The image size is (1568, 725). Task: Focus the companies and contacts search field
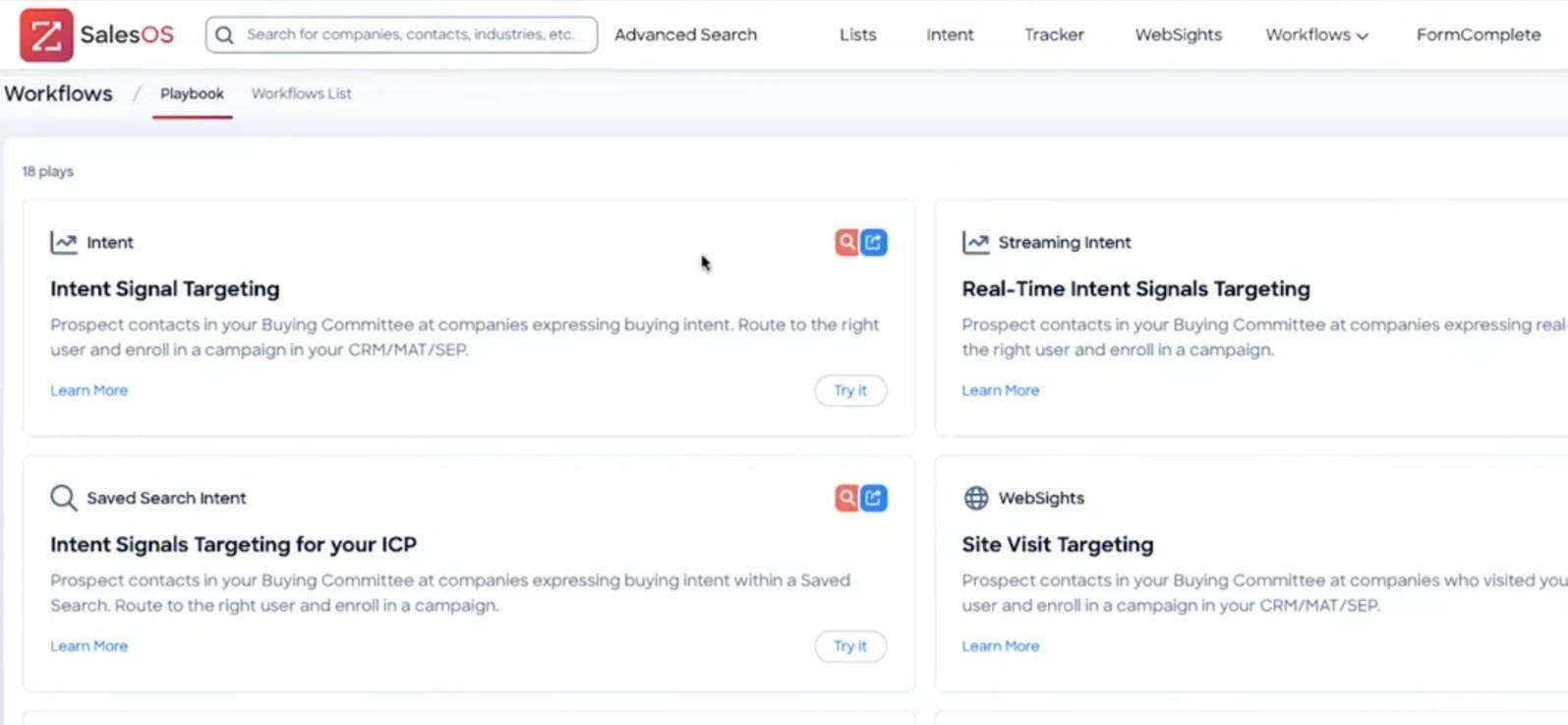click(401, 34)
